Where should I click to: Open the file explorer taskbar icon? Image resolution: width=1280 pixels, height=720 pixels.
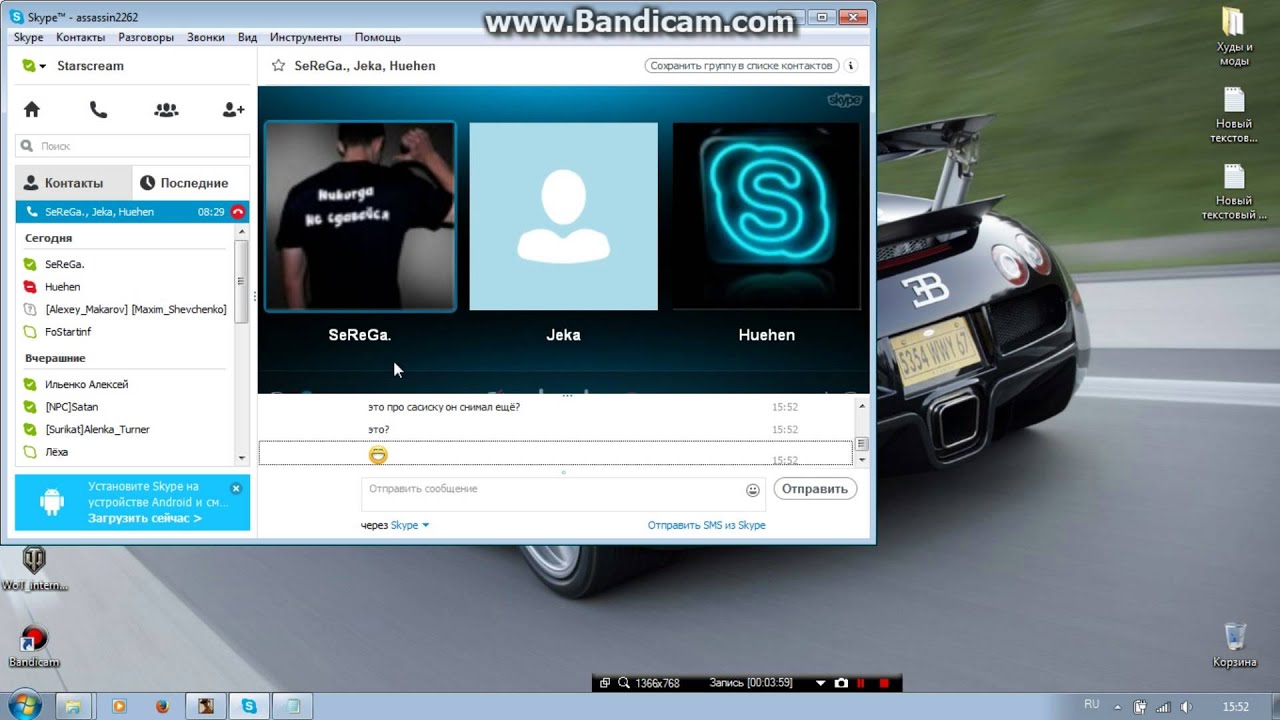coord(73,706)
